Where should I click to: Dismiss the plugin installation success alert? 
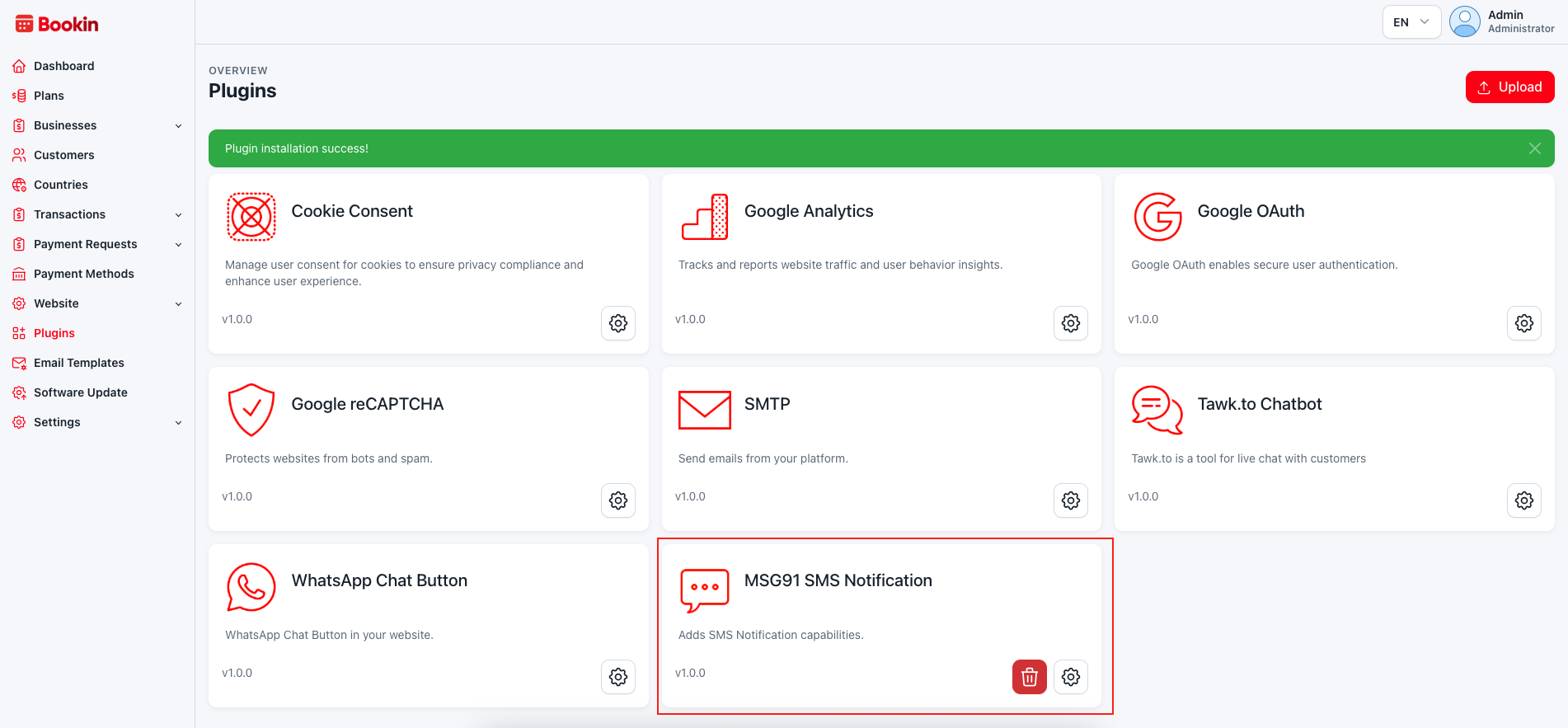(1534, 148)
